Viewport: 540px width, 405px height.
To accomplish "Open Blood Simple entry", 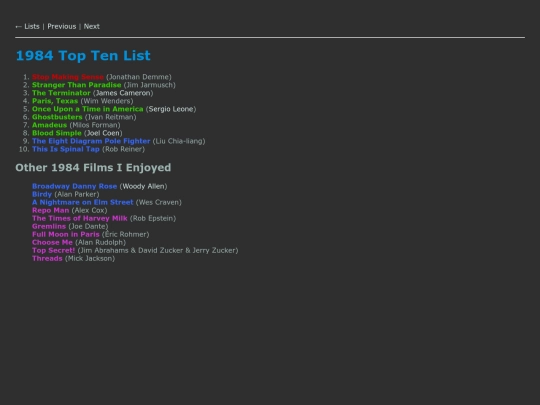I will (x=57, y=133).
